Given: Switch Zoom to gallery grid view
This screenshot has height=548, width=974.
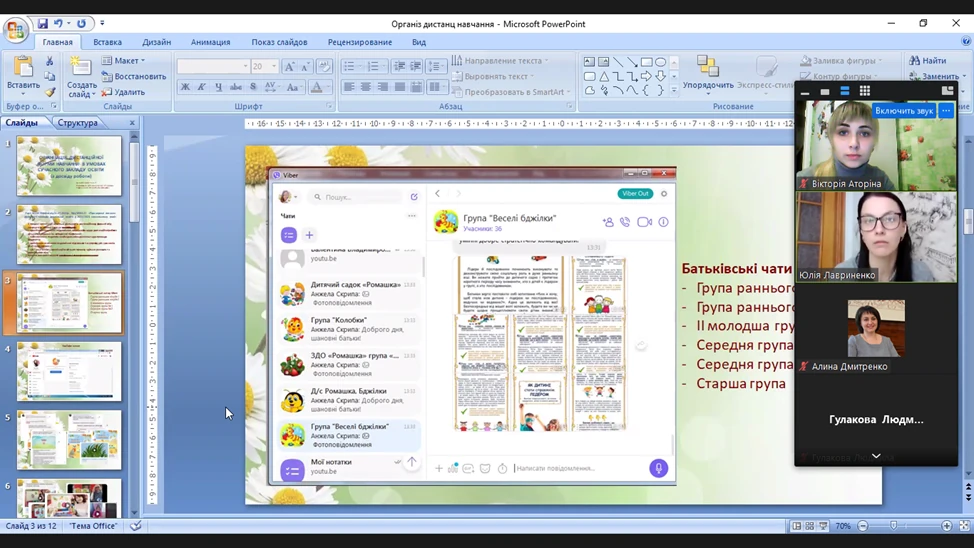Looking at the screenshot, I should coord(864,91).
